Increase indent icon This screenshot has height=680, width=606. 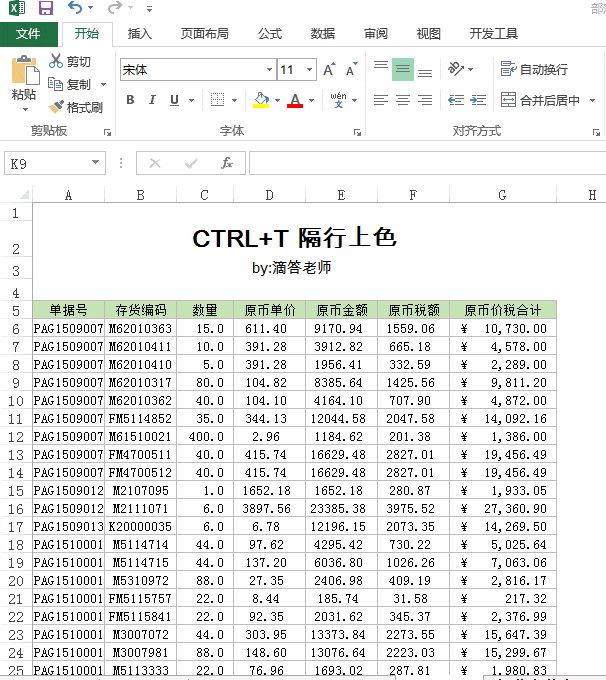pyautogui.click(x=478, y=100)
